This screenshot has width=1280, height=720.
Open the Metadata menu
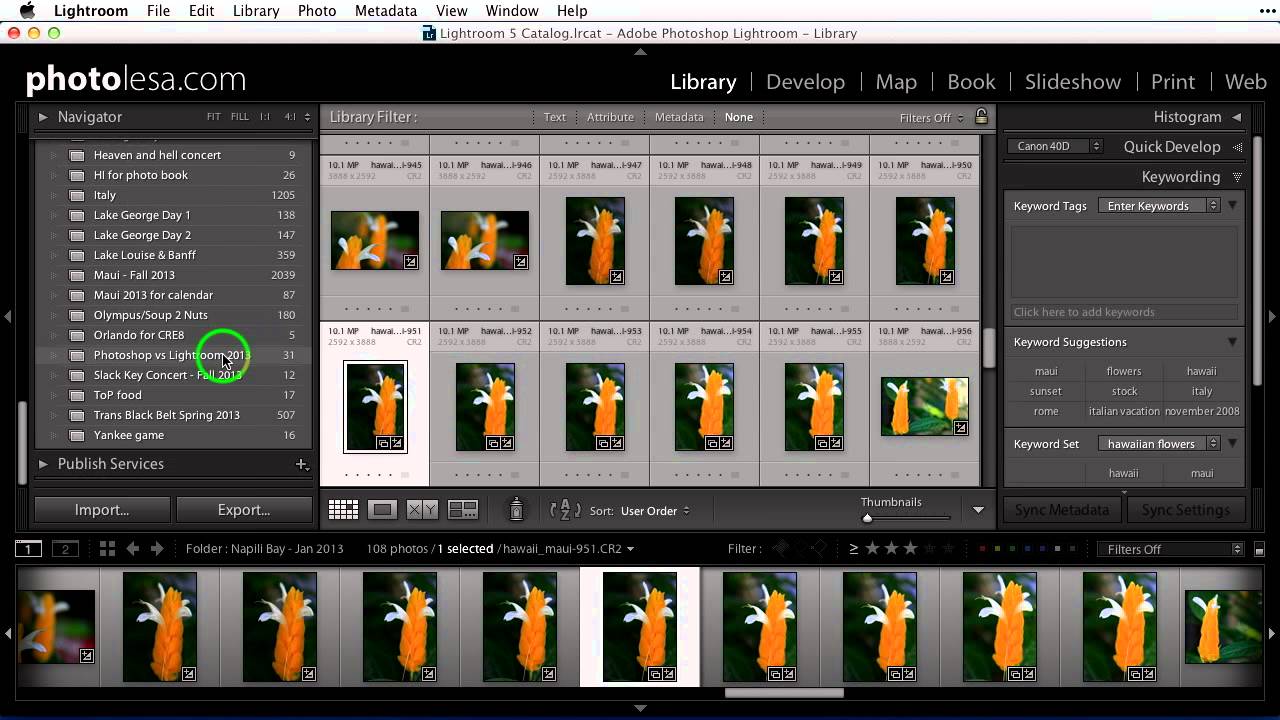[x=386, y=11]
